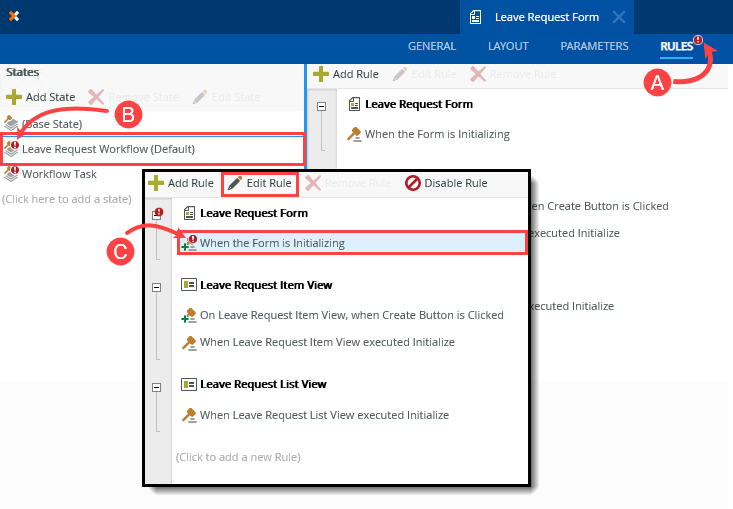Viewport: 733px width, 509px height.
Task: Collapse the Leave Request List View group
Action: click(x=157, y=386)
